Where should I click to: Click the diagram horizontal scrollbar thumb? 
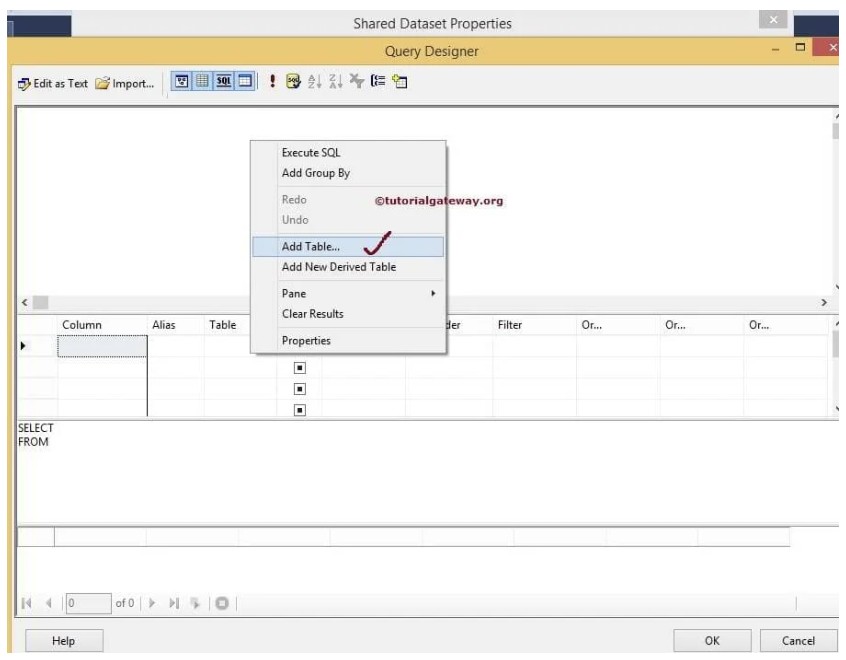tap(40, 302)
